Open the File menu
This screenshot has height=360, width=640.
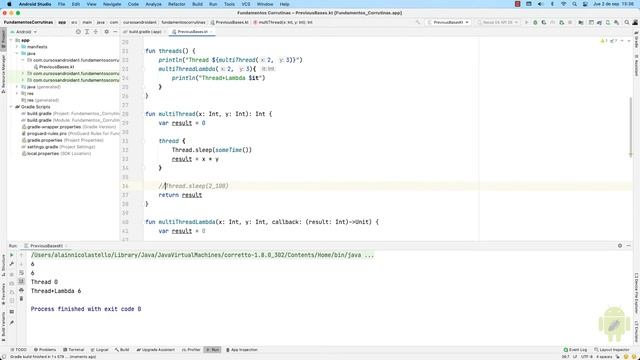pos(61,4)
